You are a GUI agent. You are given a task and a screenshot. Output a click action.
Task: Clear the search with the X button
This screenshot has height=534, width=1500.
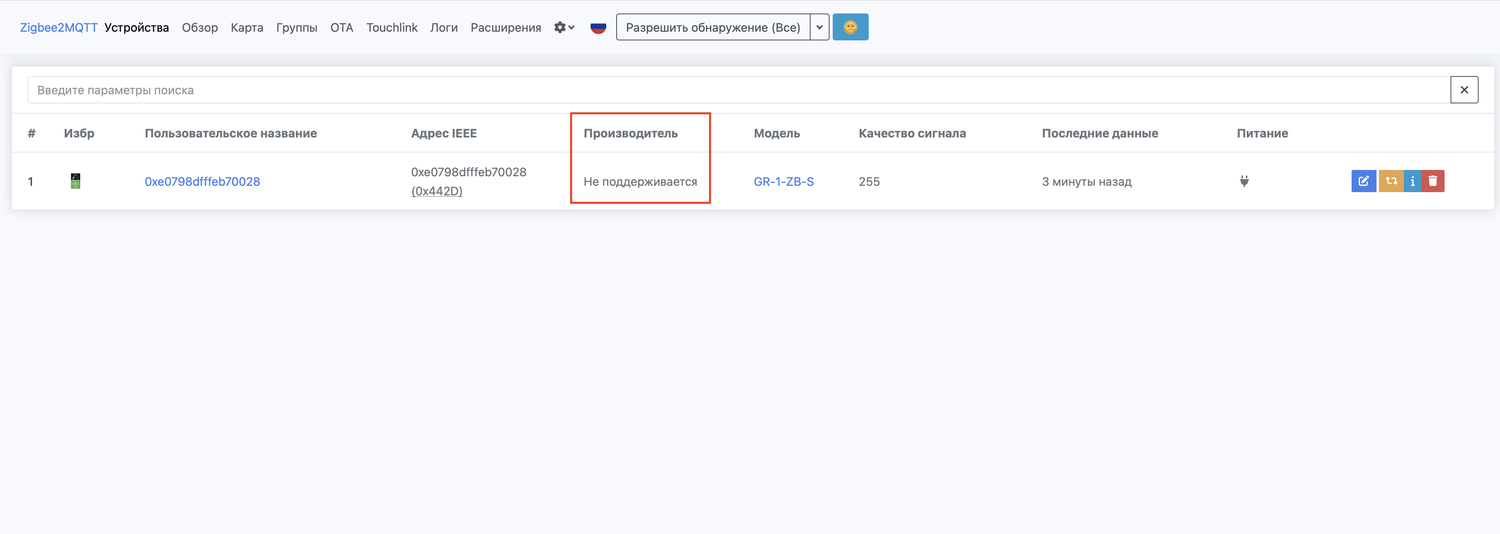tap(1464, 90)
